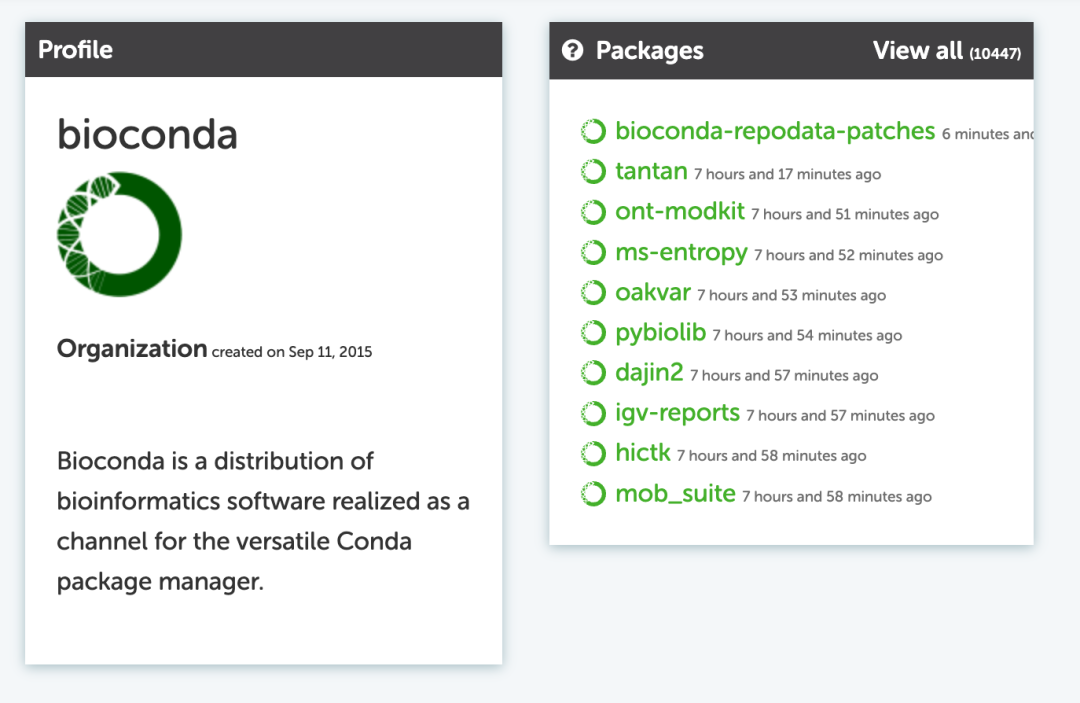Click the package icon beside oakvar
This screenshot has width=1080, height=703.
pyautogui.click(x=593, y=293)
